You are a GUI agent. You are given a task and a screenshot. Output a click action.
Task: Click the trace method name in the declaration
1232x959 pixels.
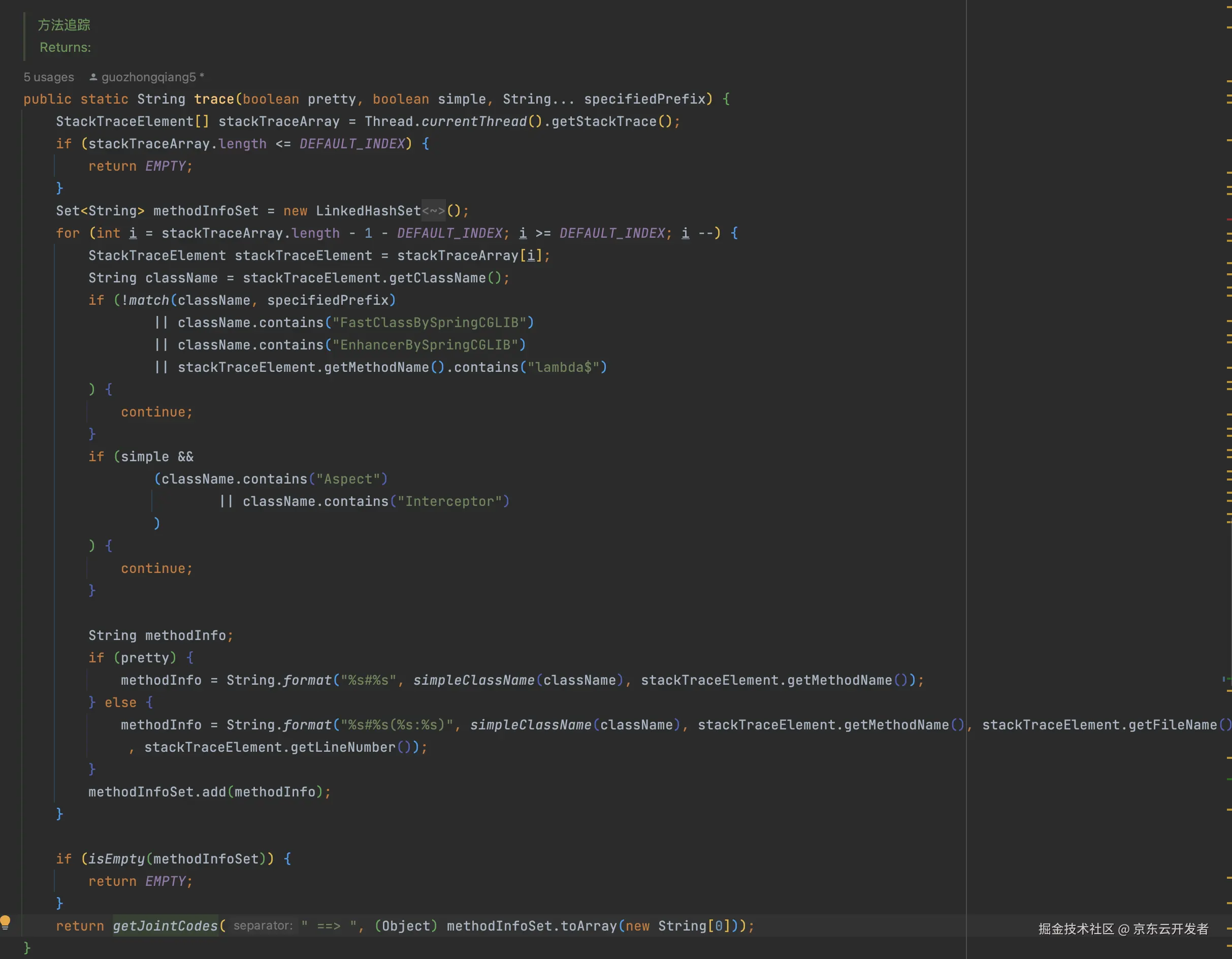[213, 99]
